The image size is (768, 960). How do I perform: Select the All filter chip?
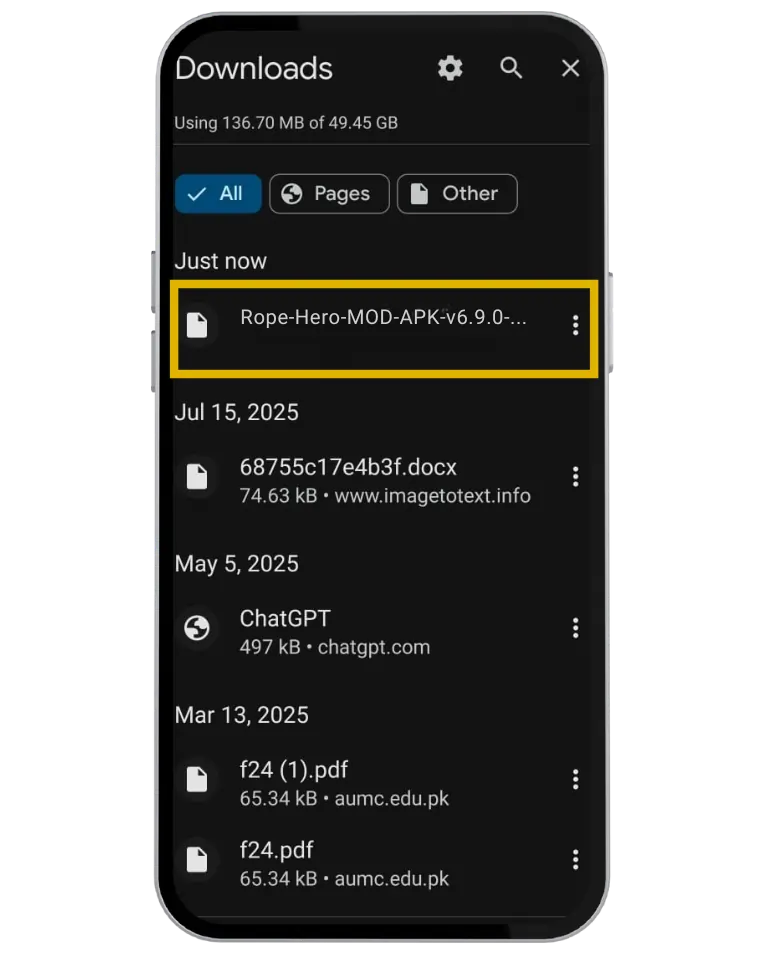(218, 194)
